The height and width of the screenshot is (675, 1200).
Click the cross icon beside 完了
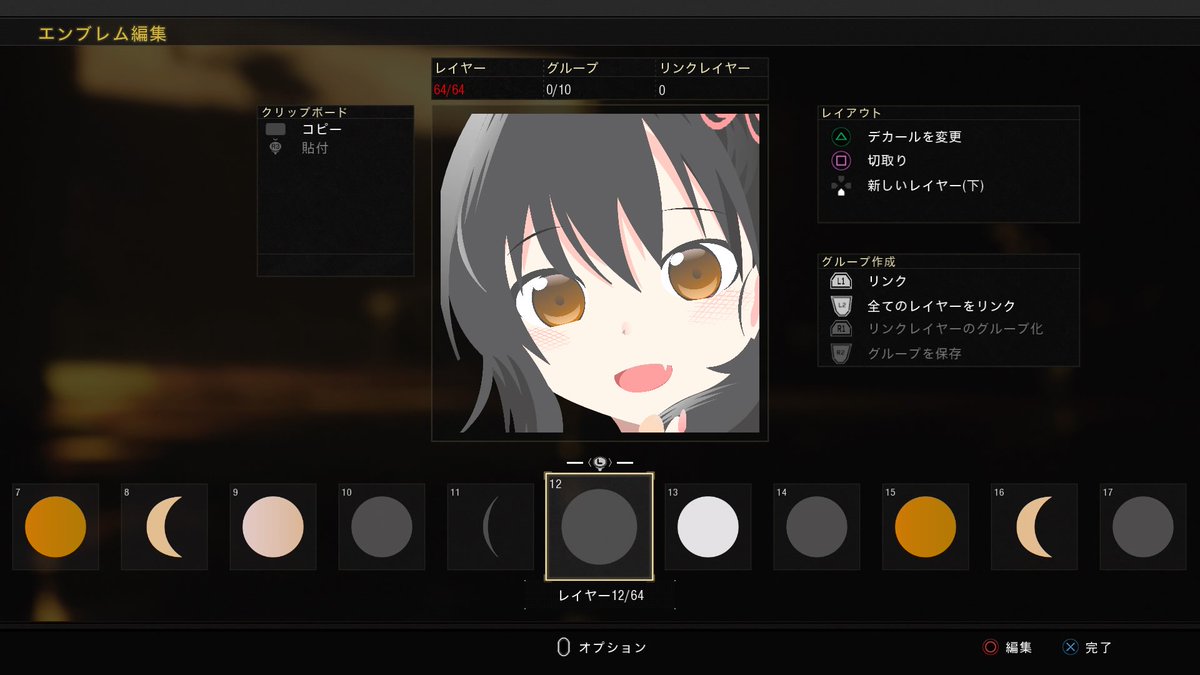pos(1070,647)
